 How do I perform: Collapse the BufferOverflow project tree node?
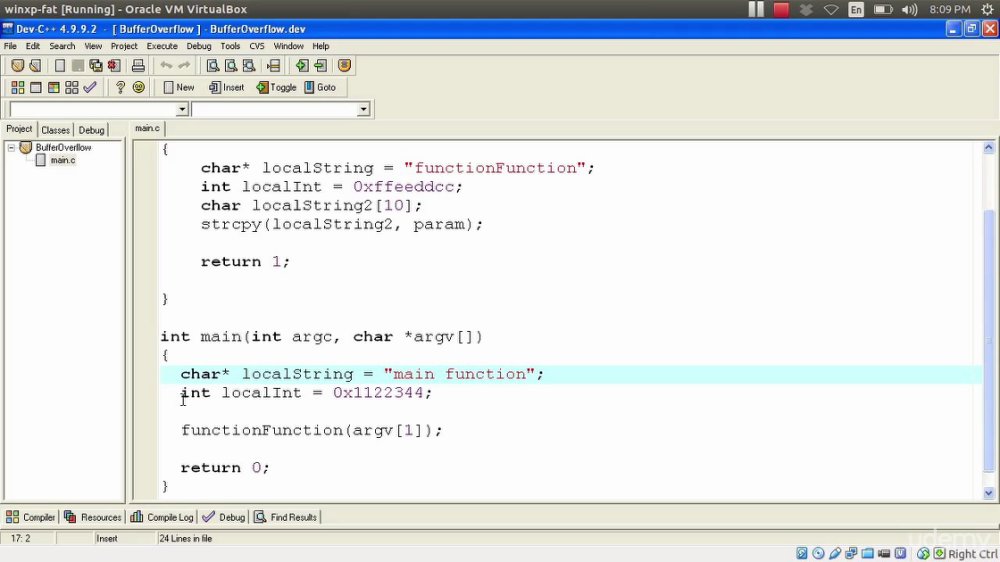pos(11,147)
